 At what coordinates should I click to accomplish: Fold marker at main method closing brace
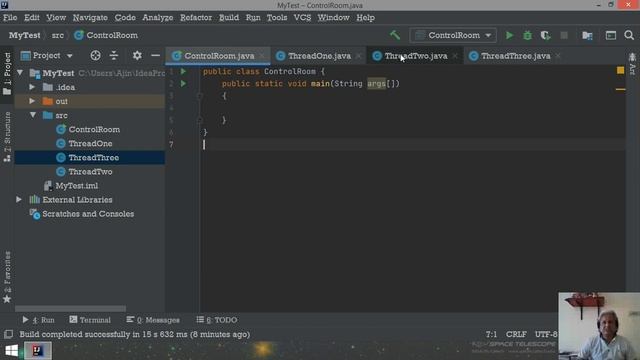tap(200, 120)
